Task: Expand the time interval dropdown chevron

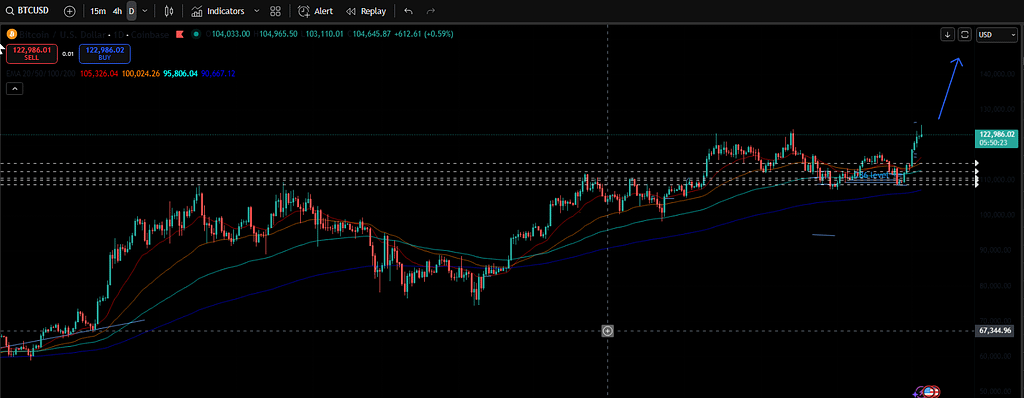Action: tap(144, 11)
